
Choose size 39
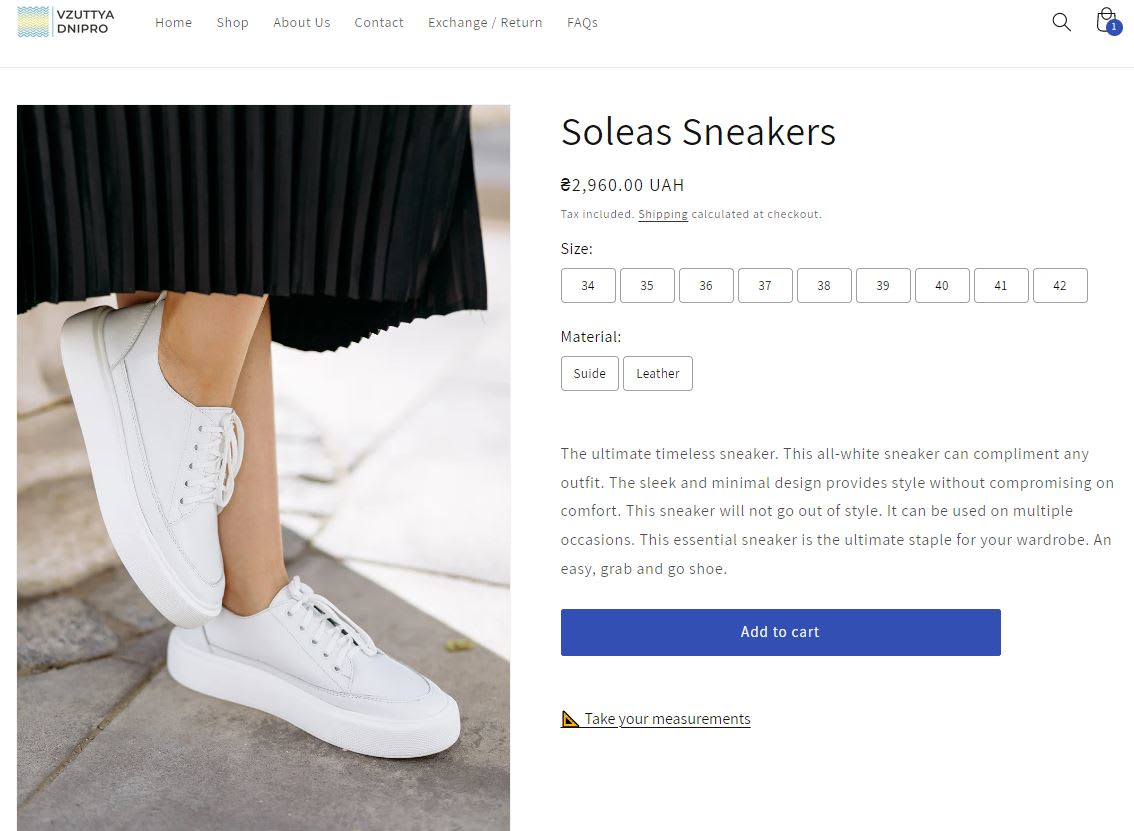[x=883, y=286]
